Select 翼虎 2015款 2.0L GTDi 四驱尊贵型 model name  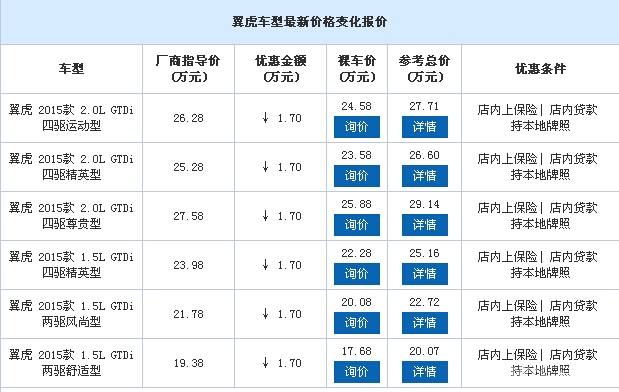(x=71, y=216)
